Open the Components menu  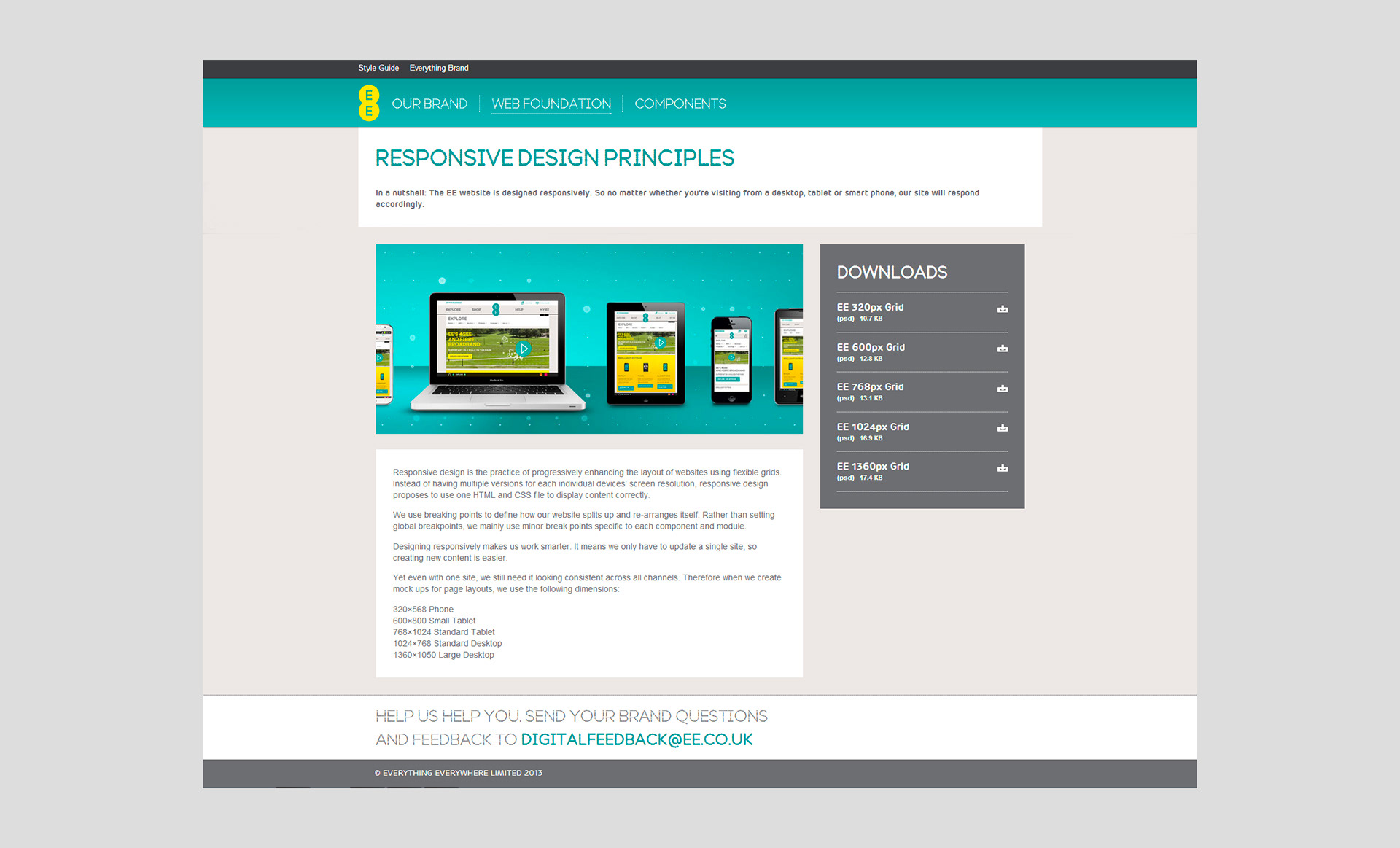[680, 104]
